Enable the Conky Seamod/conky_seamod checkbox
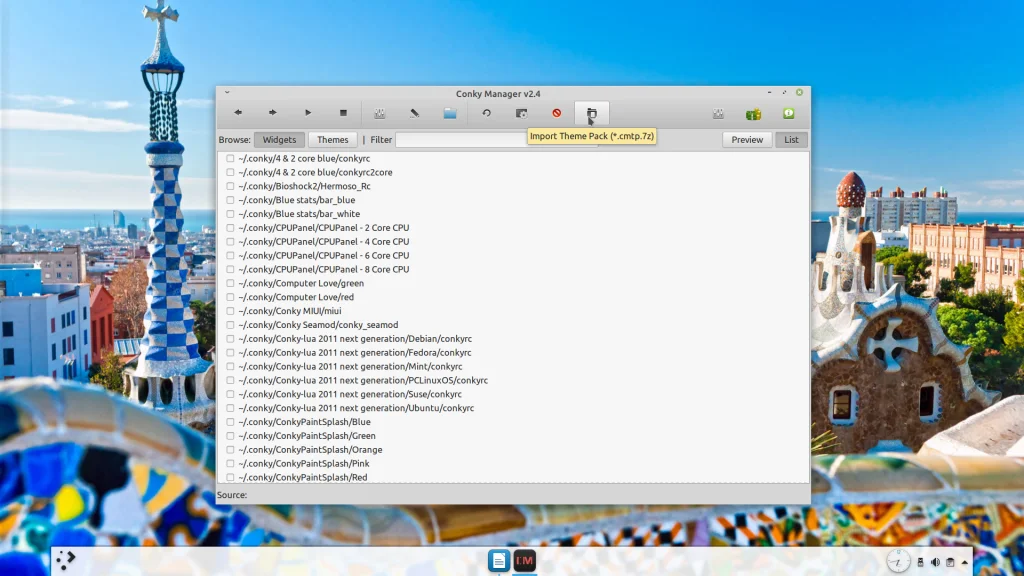This screenshot has height=576, width=1024. 230,325
